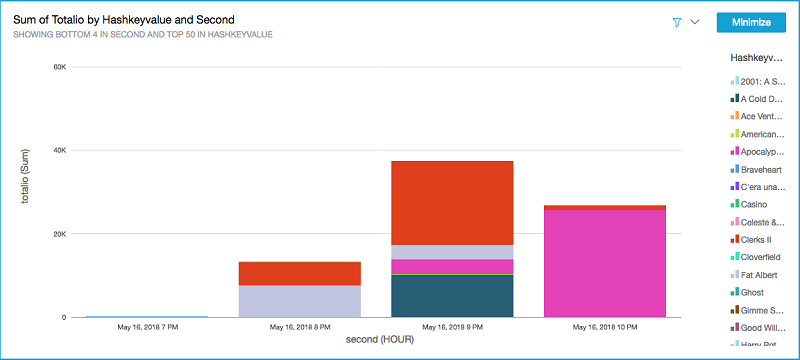Click the Casino legend color icon
800x360 pixels.
735,204
